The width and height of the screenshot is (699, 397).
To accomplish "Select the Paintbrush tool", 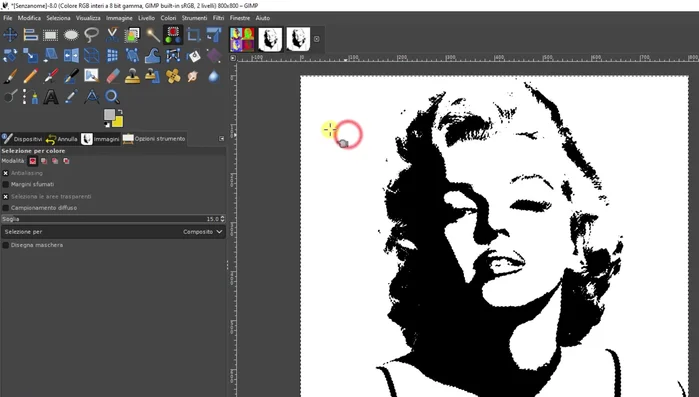I will 10,76.
